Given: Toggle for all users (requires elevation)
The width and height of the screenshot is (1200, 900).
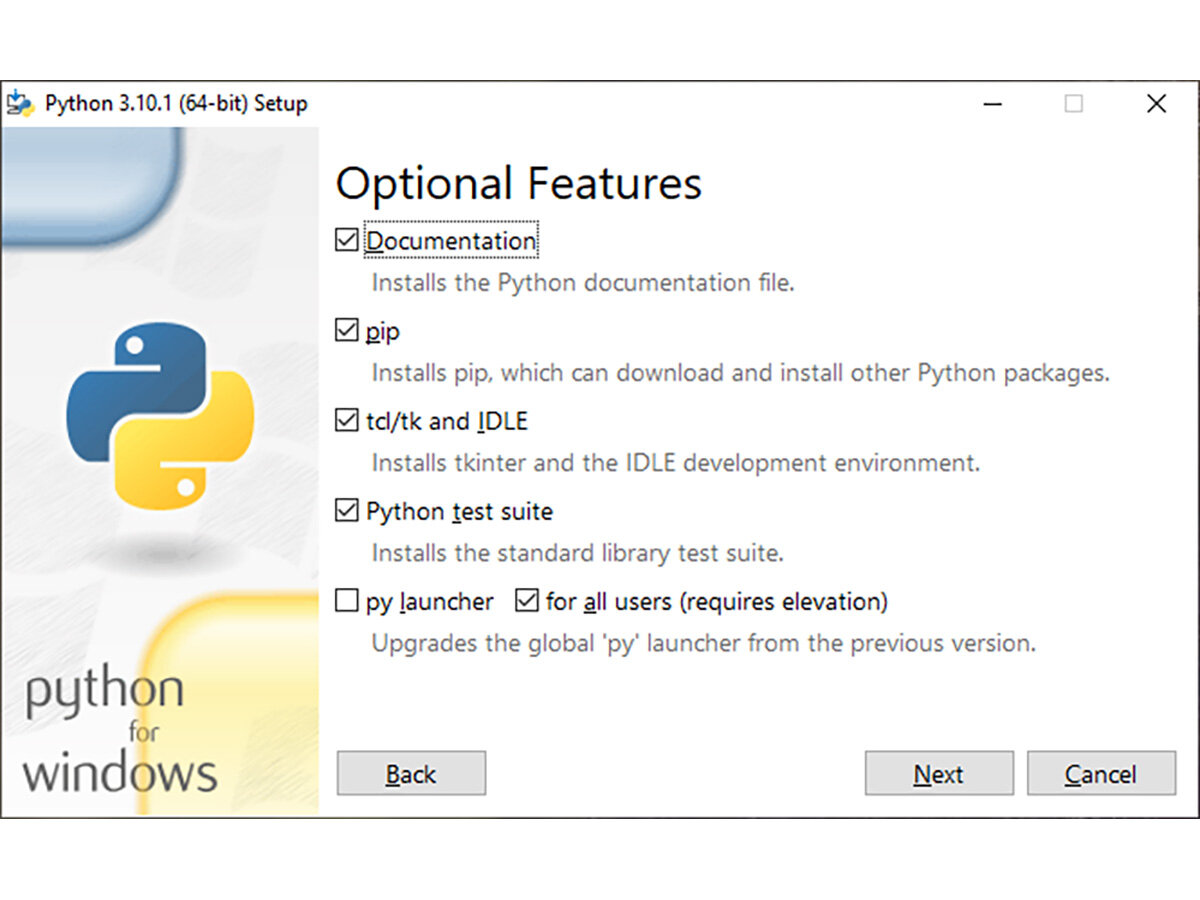Looking at the screenshot, I should [527, 601].
